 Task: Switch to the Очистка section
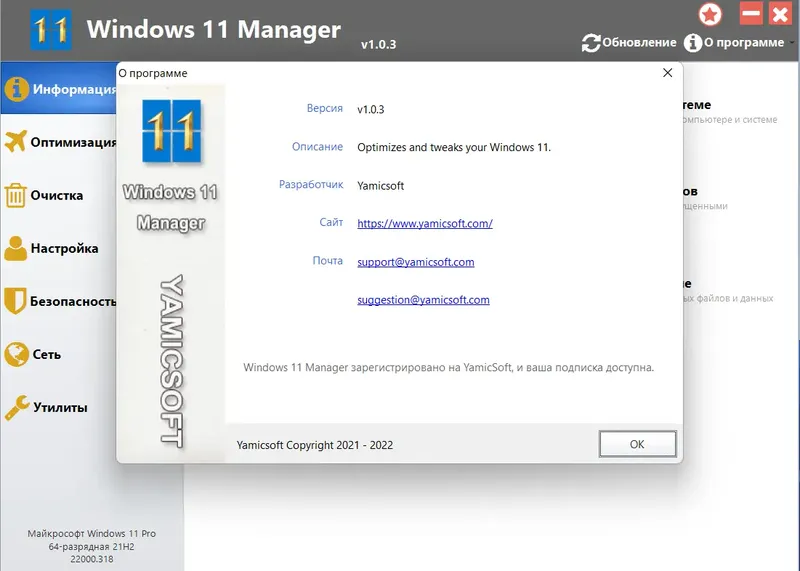[x=58, y=195]
